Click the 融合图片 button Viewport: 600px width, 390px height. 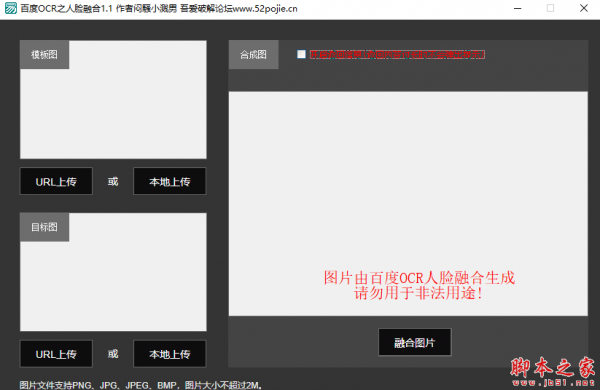[x=415, y=342]
